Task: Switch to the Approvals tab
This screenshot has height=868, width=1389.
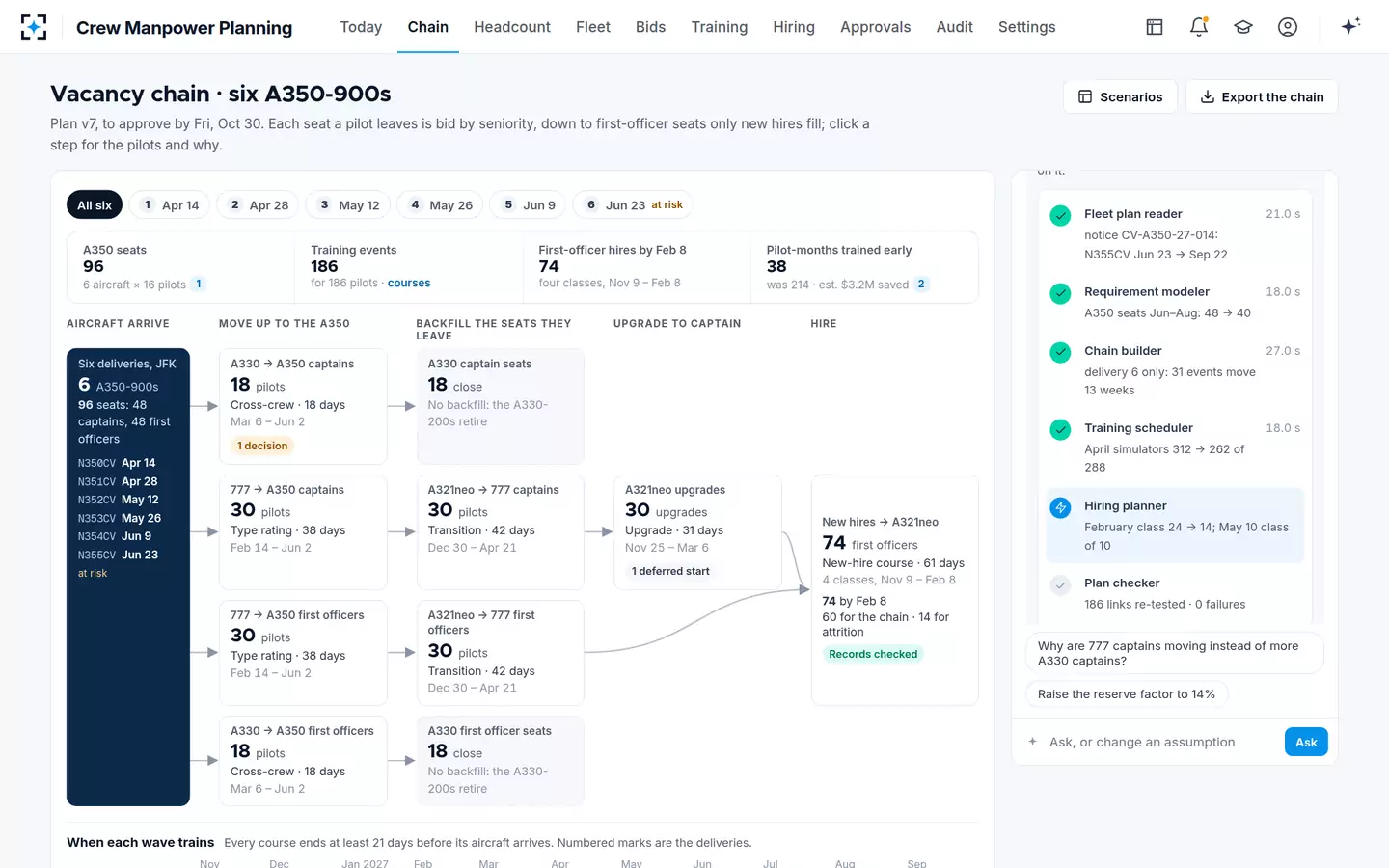Action: coord(875,27)
